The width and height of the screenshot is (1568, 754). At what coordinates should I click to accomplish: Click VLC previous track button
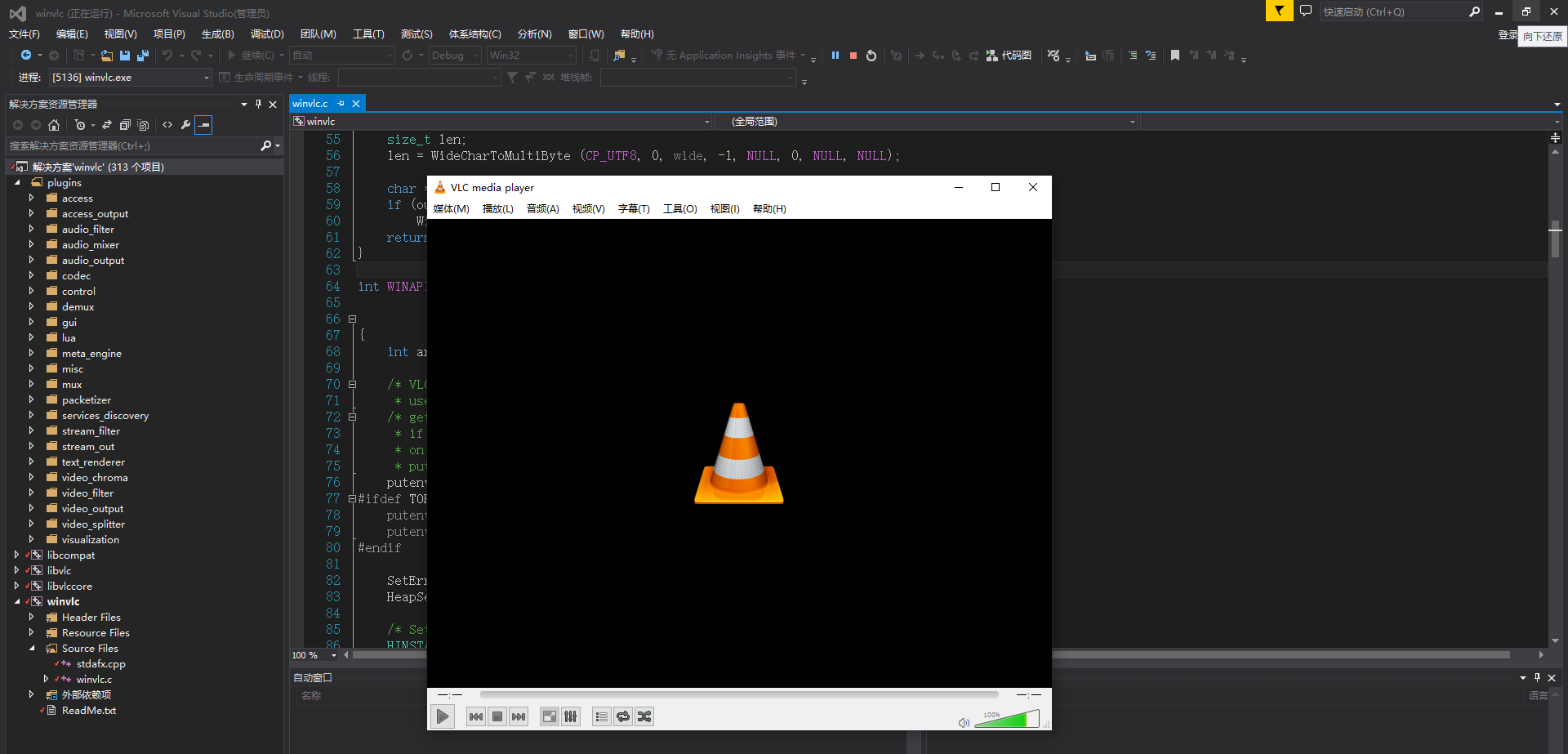pyautogui.click(x=476, y=716)
